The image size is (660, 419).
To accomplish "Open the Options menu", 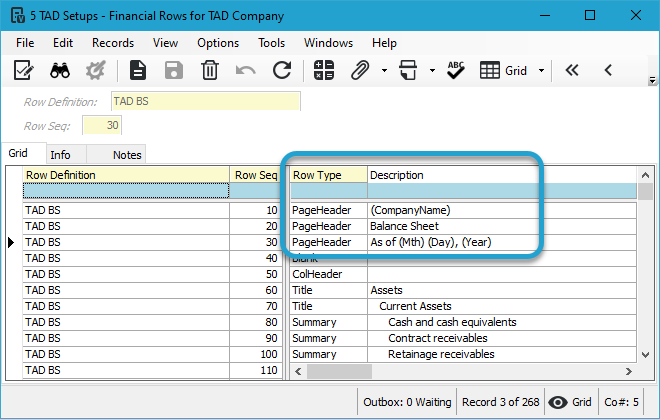I will pos(218,43).
